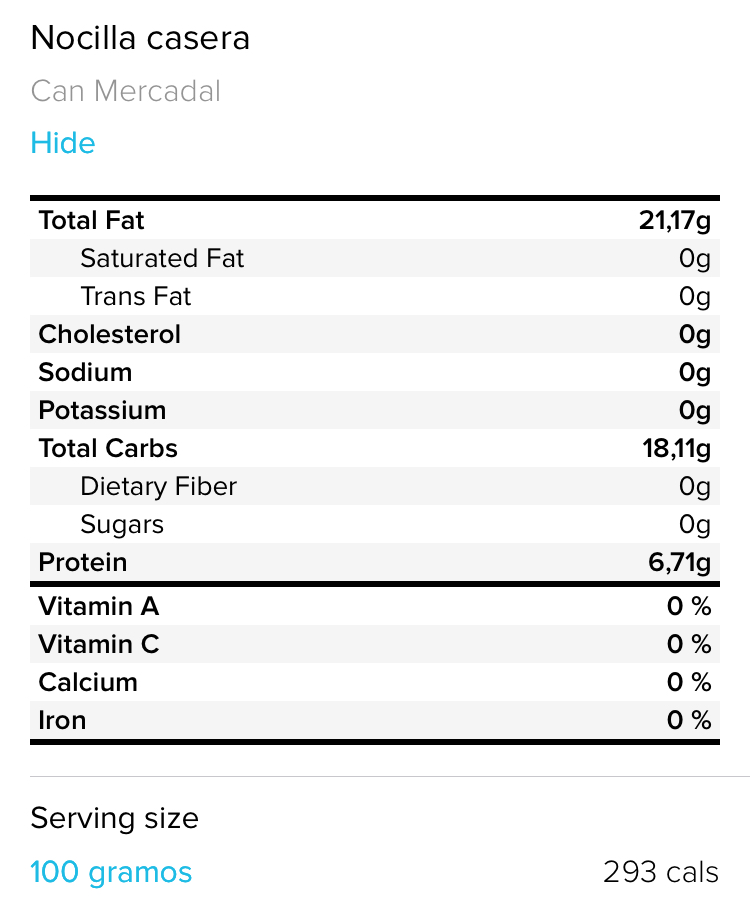Click the Nocilla casera food title

pyautogui.click(x=140, y=38)
